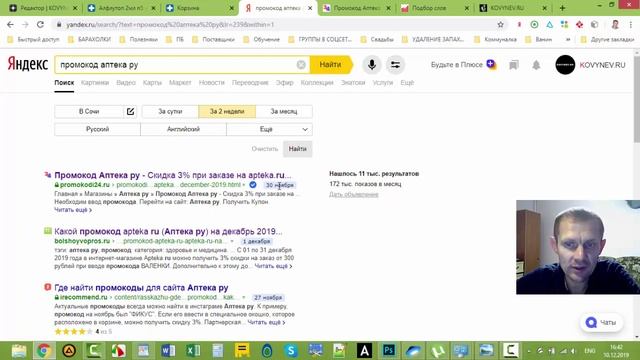Open the KOVYNEV.RU profile avatar
Viewport: 640px width, 360px height.
pos(565,64)
